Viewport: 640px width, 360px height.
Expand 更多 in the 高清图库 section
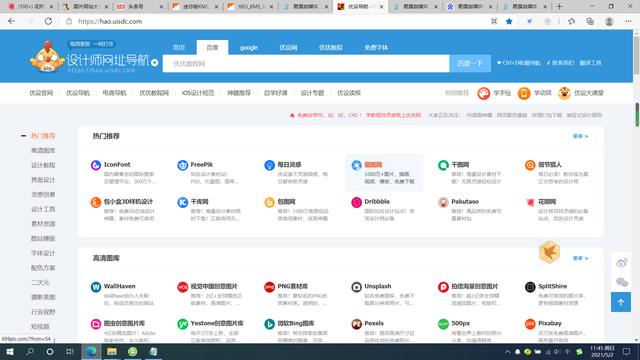(580, 258)
